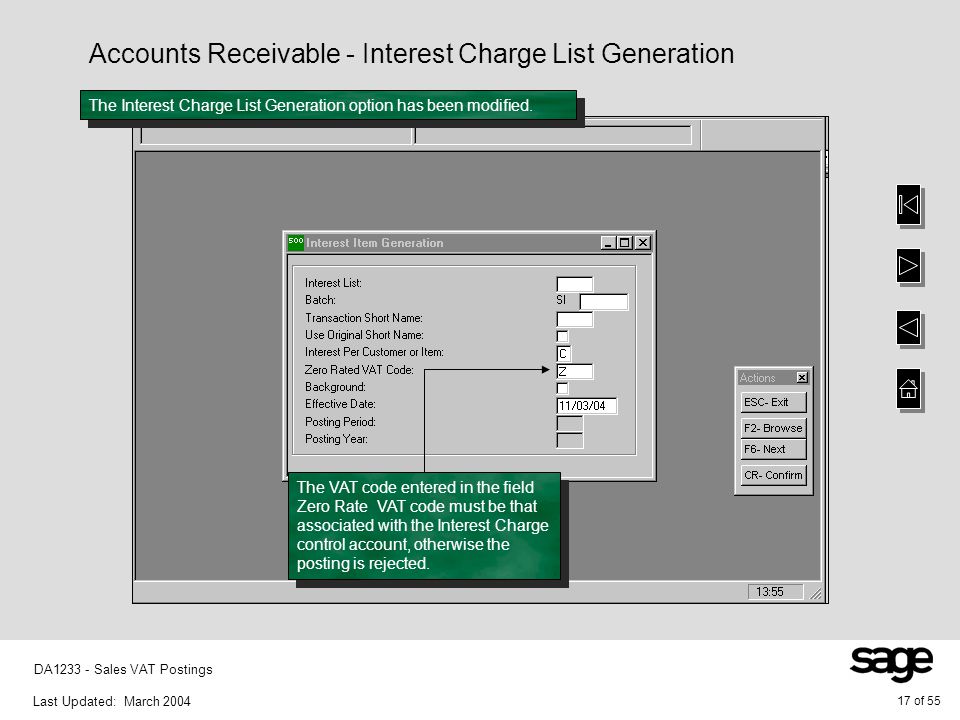Click the Transaction Short Name field
This screenshot has width=960, height=720.
click(x=574, y=320)
